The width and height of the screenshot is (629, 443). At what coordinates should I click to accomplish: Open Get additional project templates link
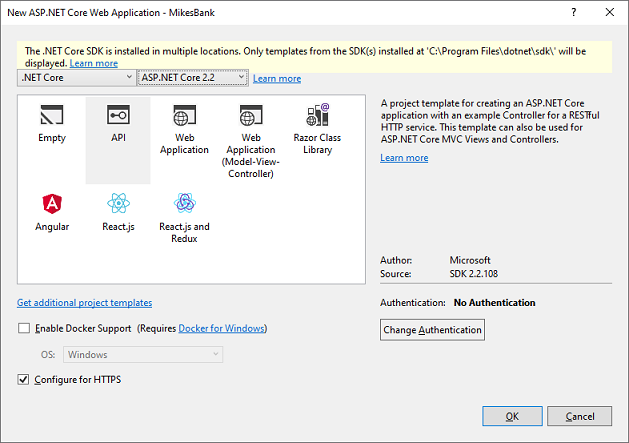point(84,303)
